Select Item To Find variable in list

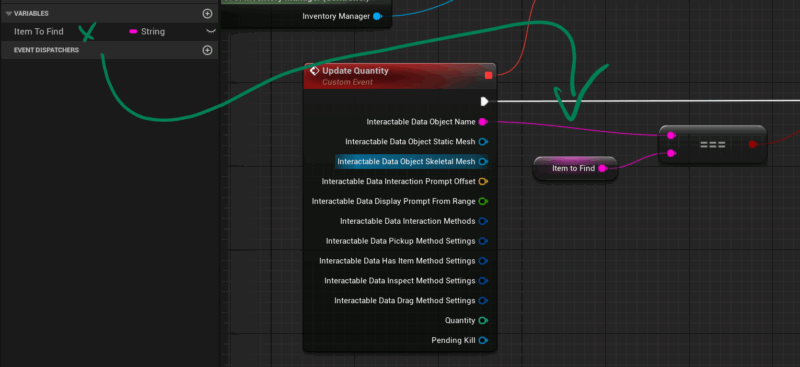pos(39,32)
